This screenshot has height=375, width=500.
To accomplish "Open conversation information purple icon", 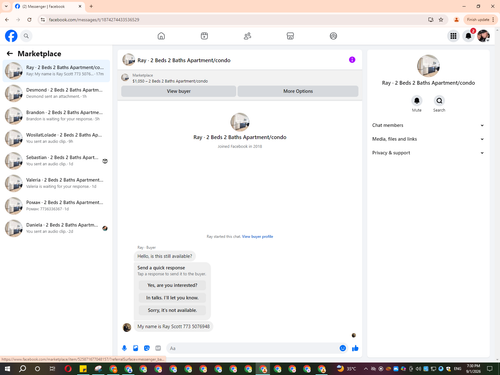I will click(352, 60).
